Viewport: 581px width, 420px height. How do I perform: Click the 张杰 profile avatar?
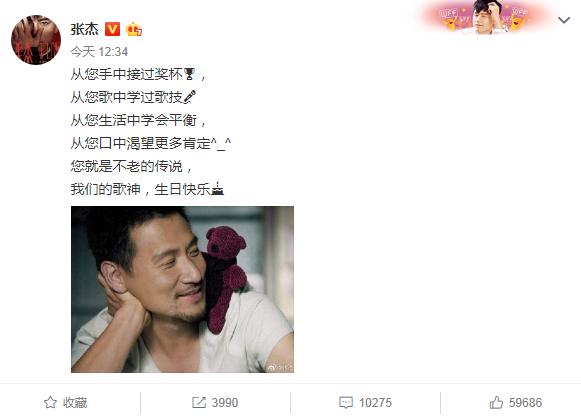coord(36,40)
